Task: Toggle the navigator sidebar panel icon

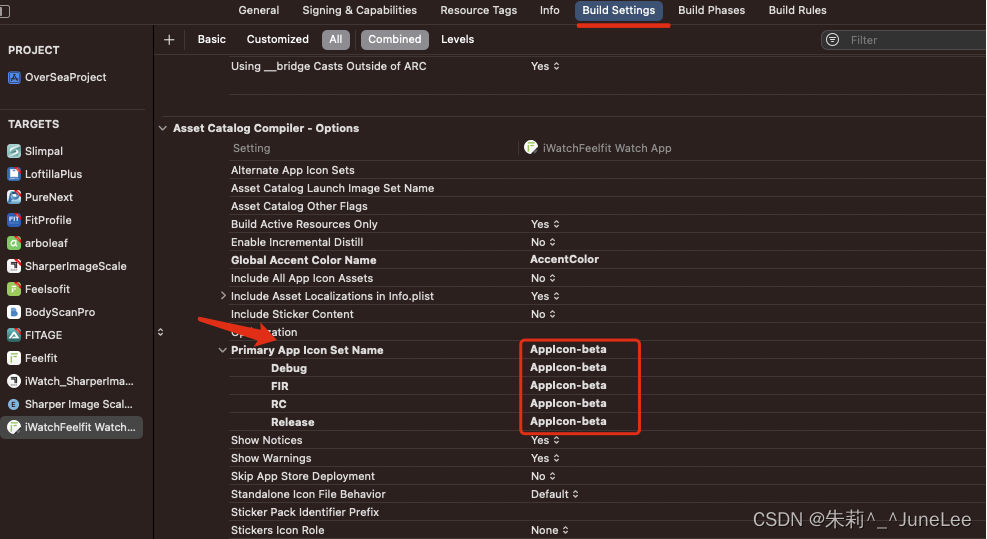Action: 4,11
